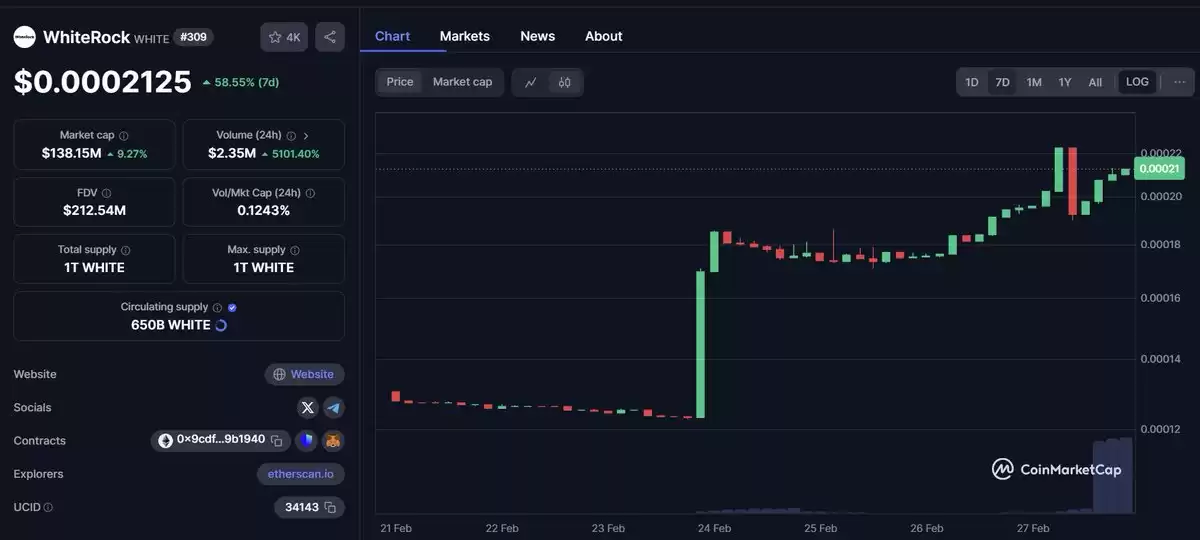Click the 58.55% (7d) change label
Image resolution: width=1200 pixels, height=540 pixels.
click(240, 82)
